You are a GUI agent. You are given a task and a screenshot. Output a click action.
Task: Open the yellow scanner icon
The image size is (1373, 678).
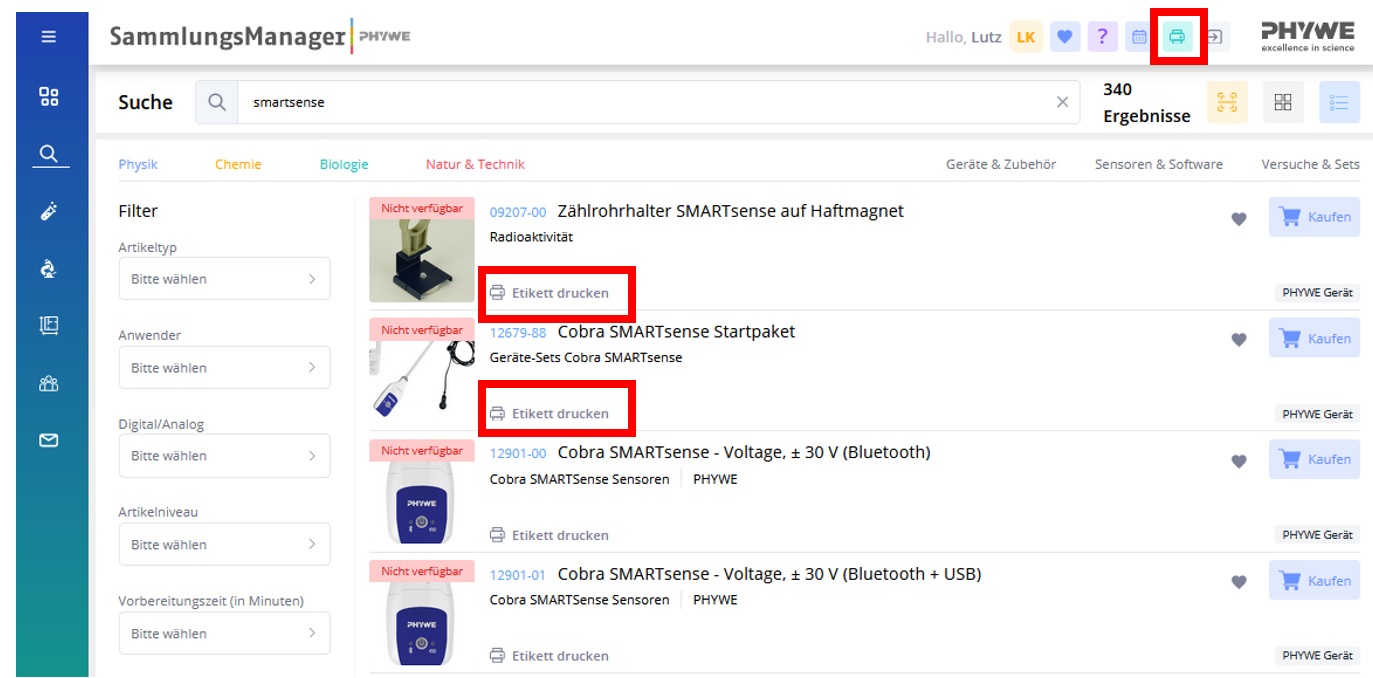[1227, 102]
